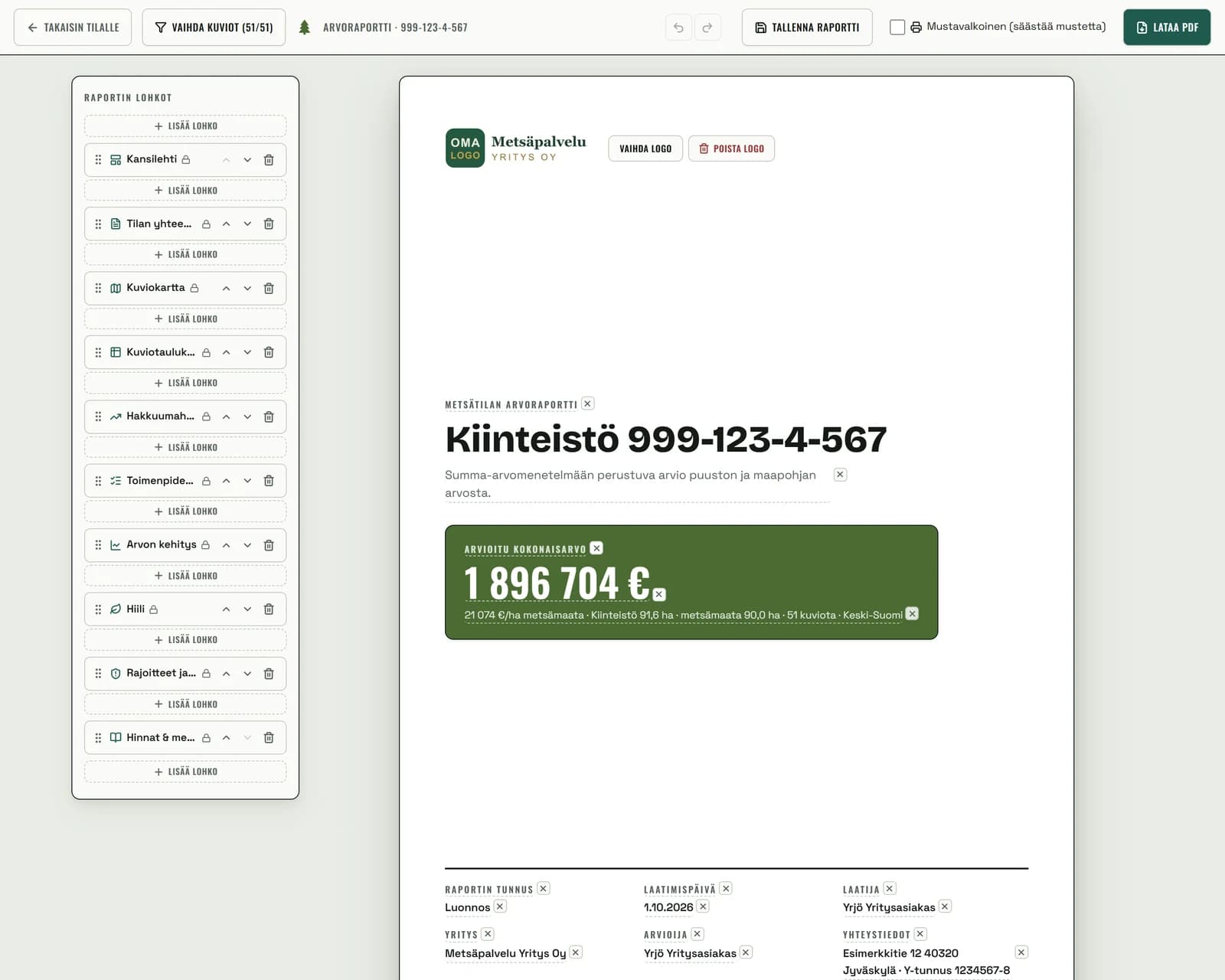The image size is (1225, 980).
Task: Remove the Arvioitu kokonaisarvo label
Action: pyautogui.click(x=596, y=548)
